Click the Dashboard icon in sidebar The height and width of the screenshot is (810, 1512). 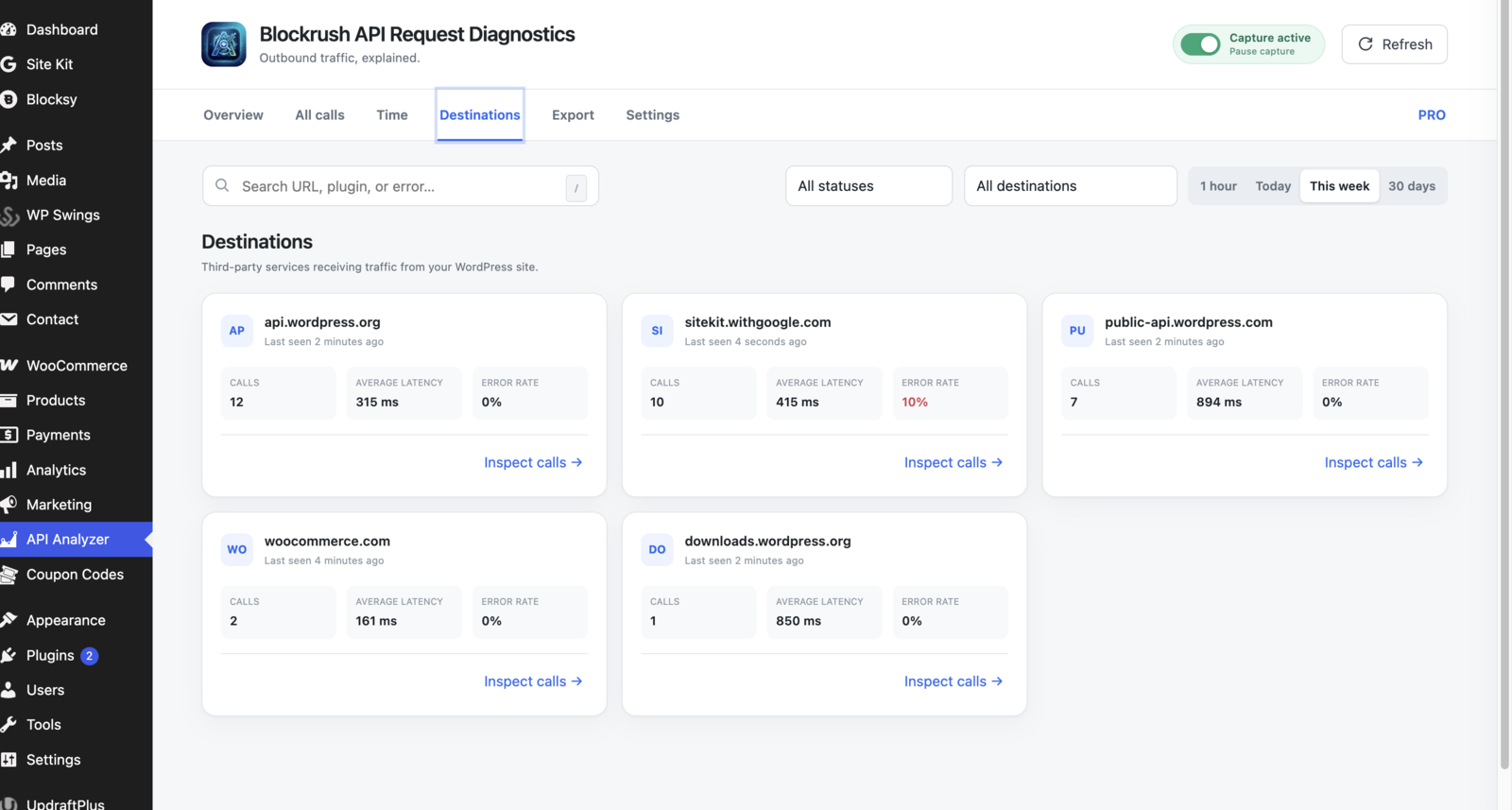pos(9,29)
